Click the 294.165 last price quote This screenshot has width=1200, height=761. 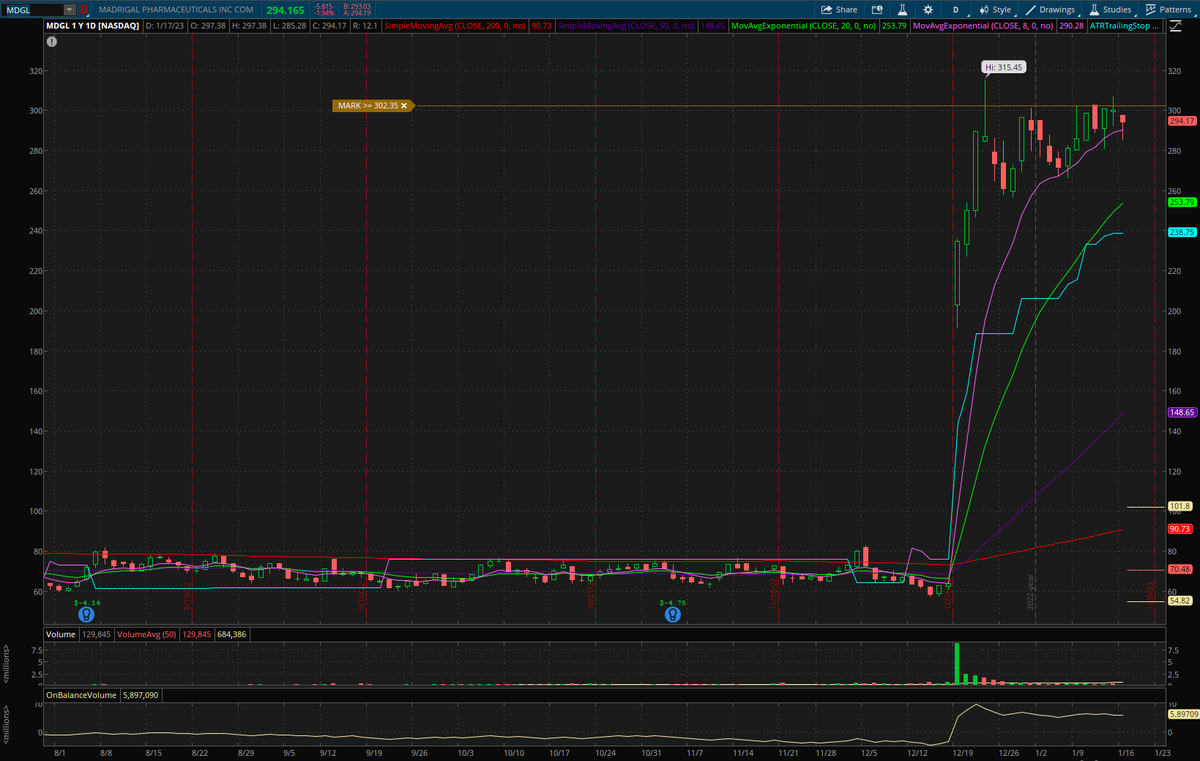[285, 10]
